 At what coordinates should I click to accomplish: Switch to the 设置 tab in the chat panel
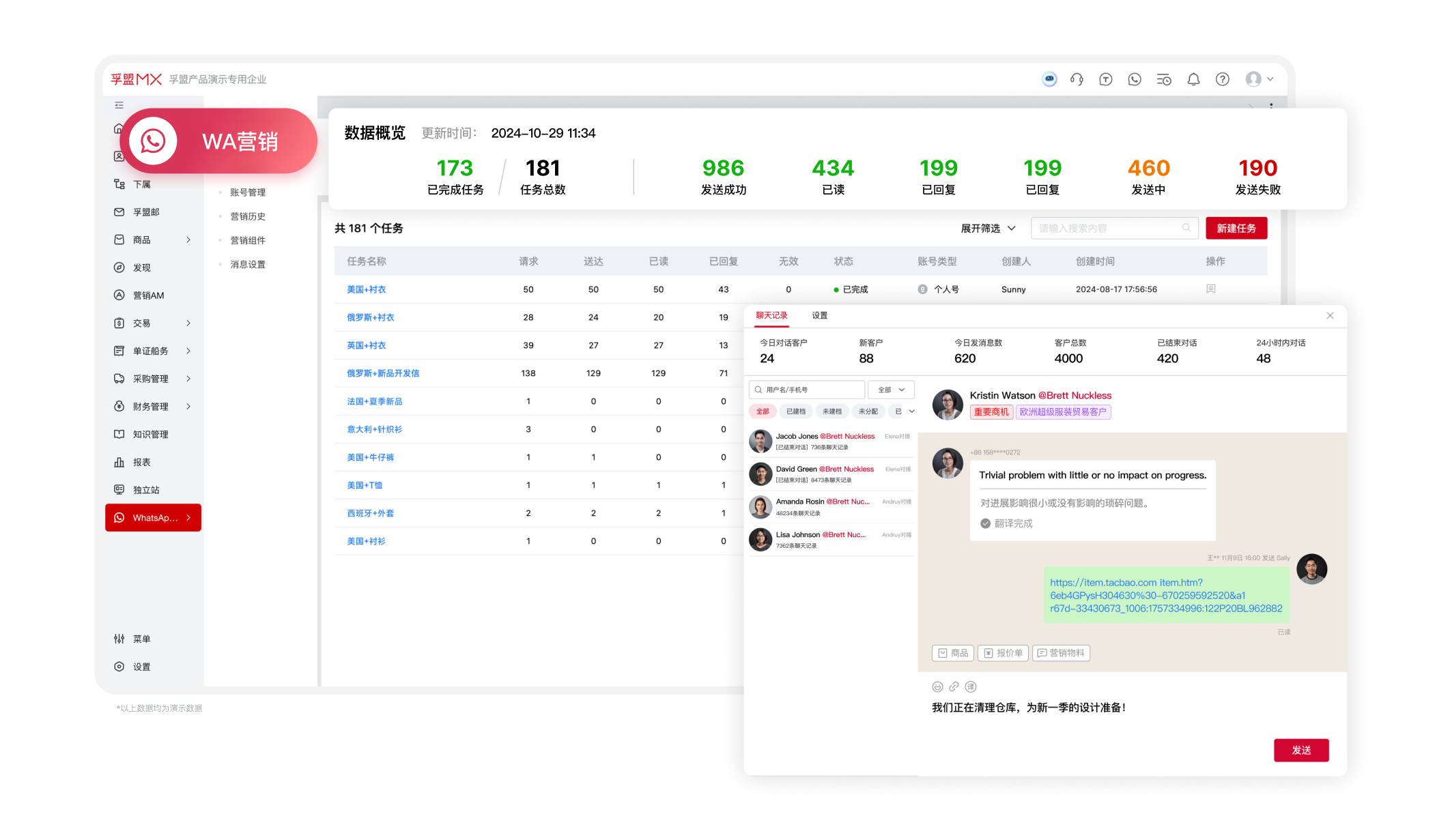coord(818,315)
